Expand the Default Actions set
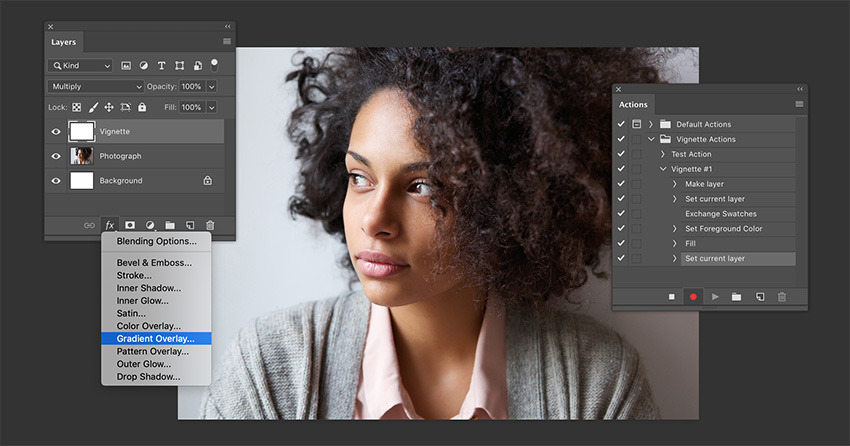850x446 pixels. 651,124
